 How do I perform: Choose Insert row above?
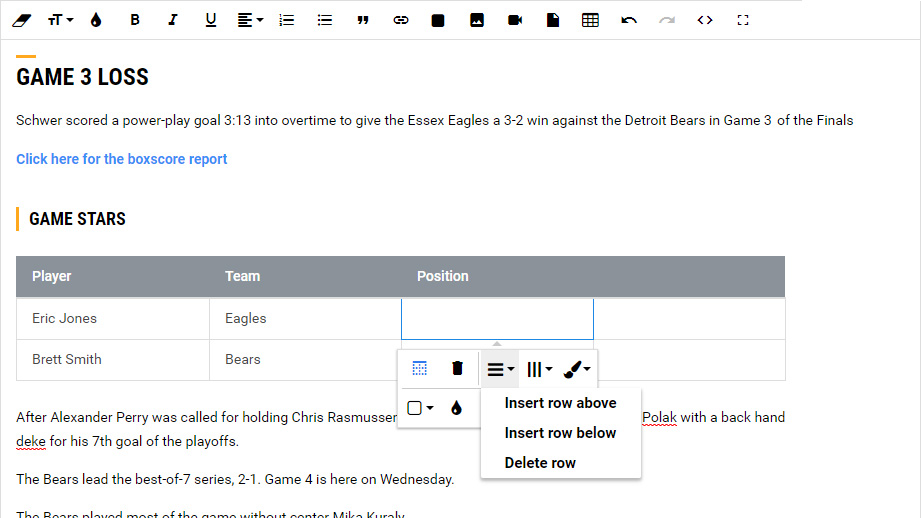(x=560, y=403)
